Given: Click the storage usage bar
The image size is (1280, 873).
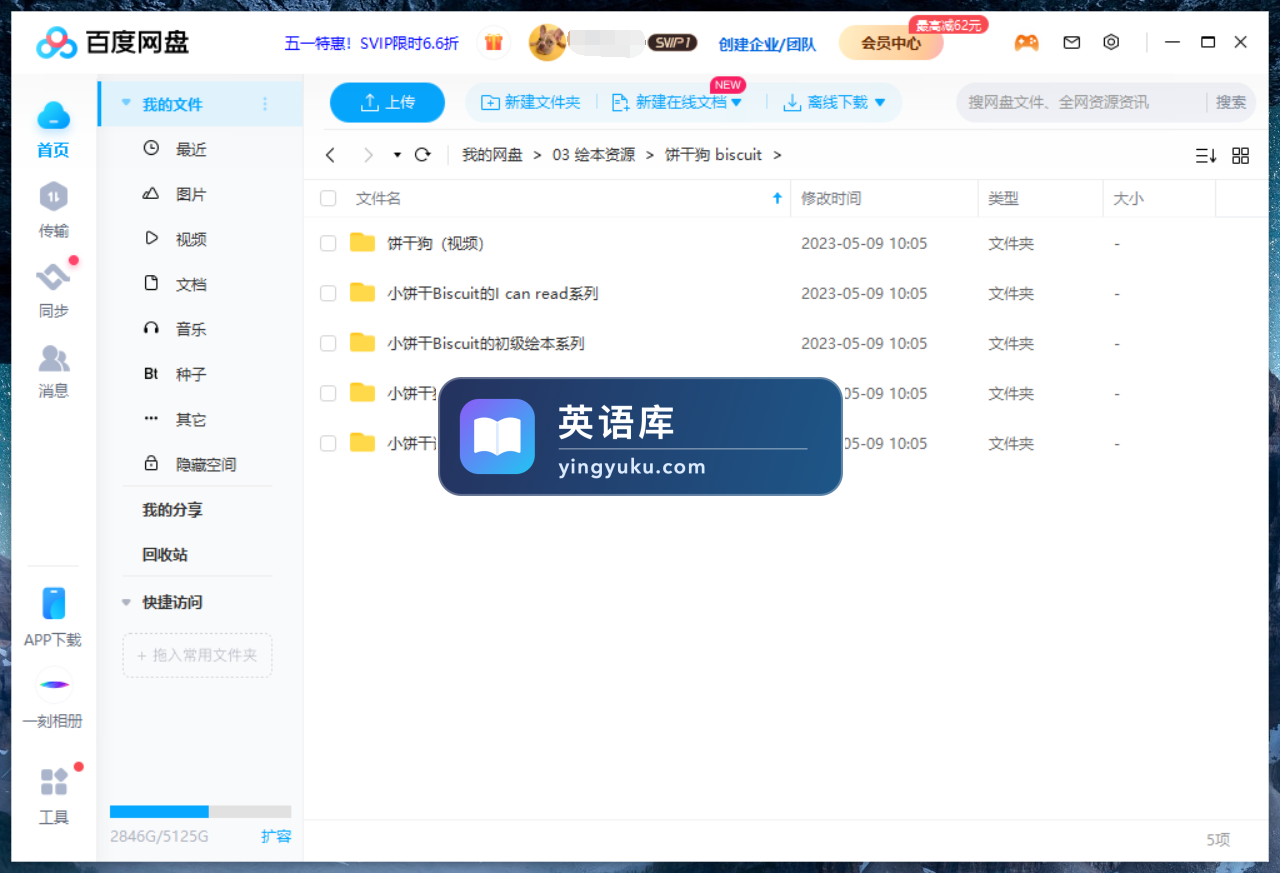Looking at the screenshot, I should [x=200, y=812].
